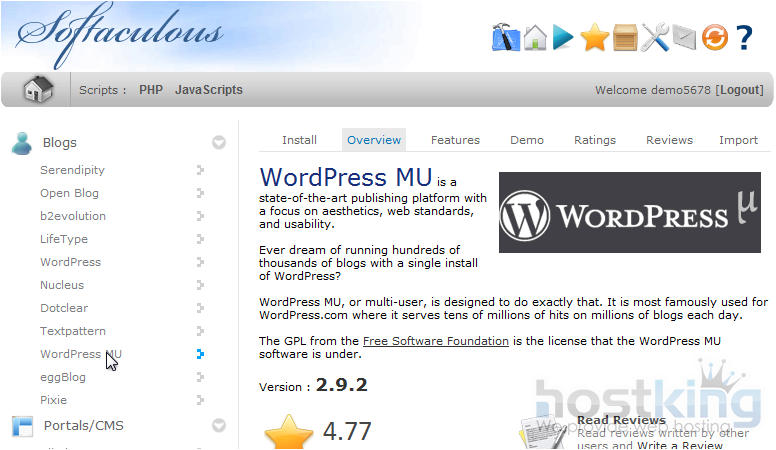
Task: Open help with the question mark icon
Action: point(744,38)
